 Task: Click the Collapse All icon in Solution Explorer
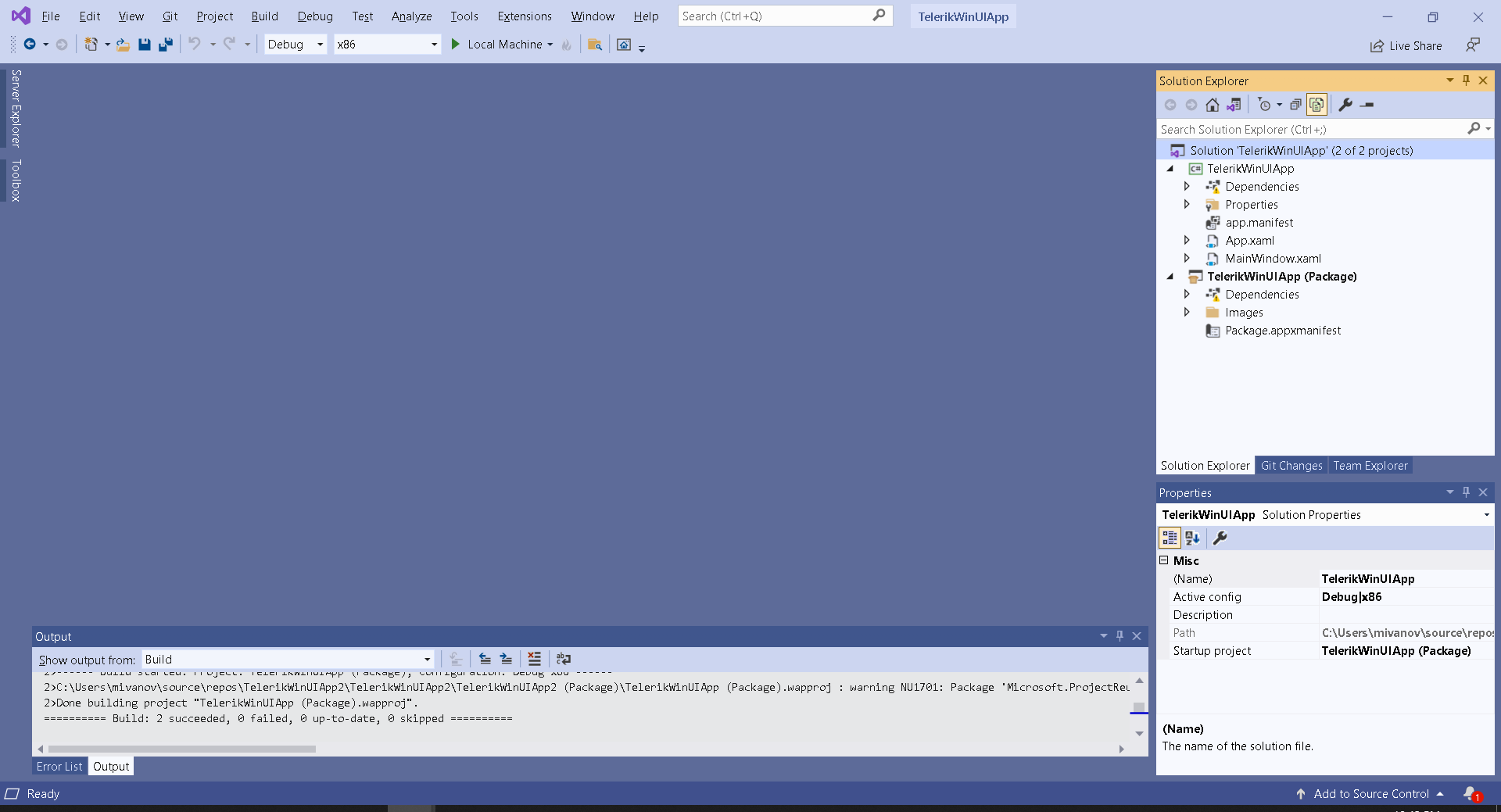(x=1295, y=105)
